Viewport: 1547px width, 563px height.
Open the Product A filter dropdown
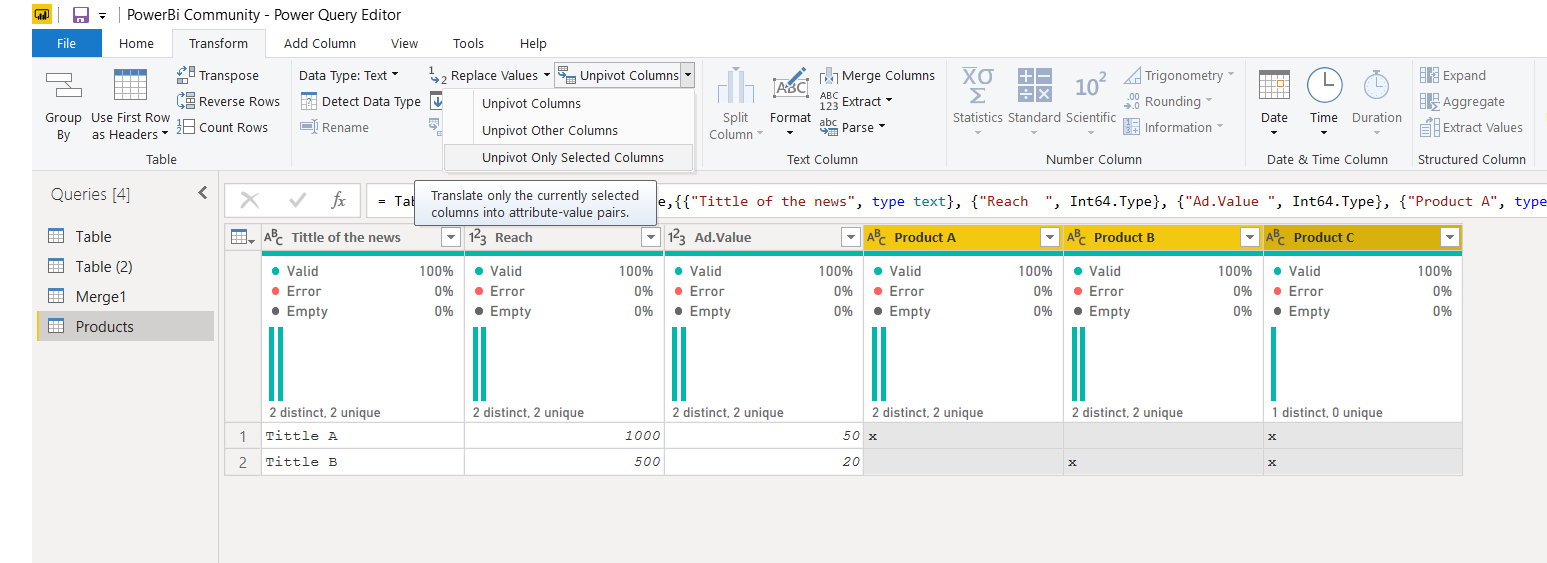coord(1050,237)
